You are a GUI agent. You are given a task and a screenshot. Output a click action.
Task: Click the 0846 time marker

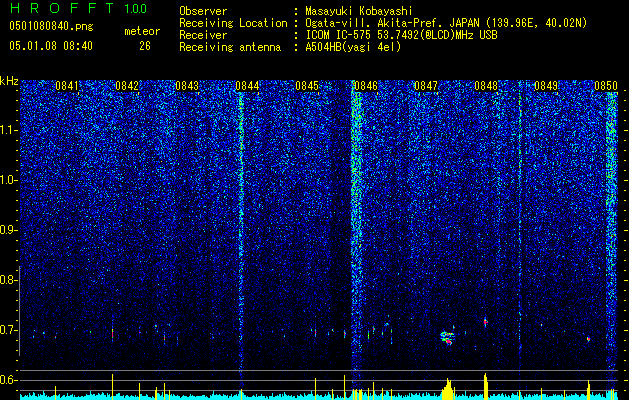(366, 86)
